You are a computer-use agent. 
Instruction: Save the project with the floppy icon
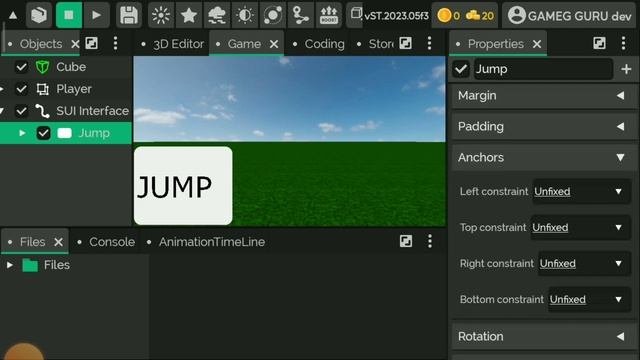pyautogui.click(x=129, y=15)
